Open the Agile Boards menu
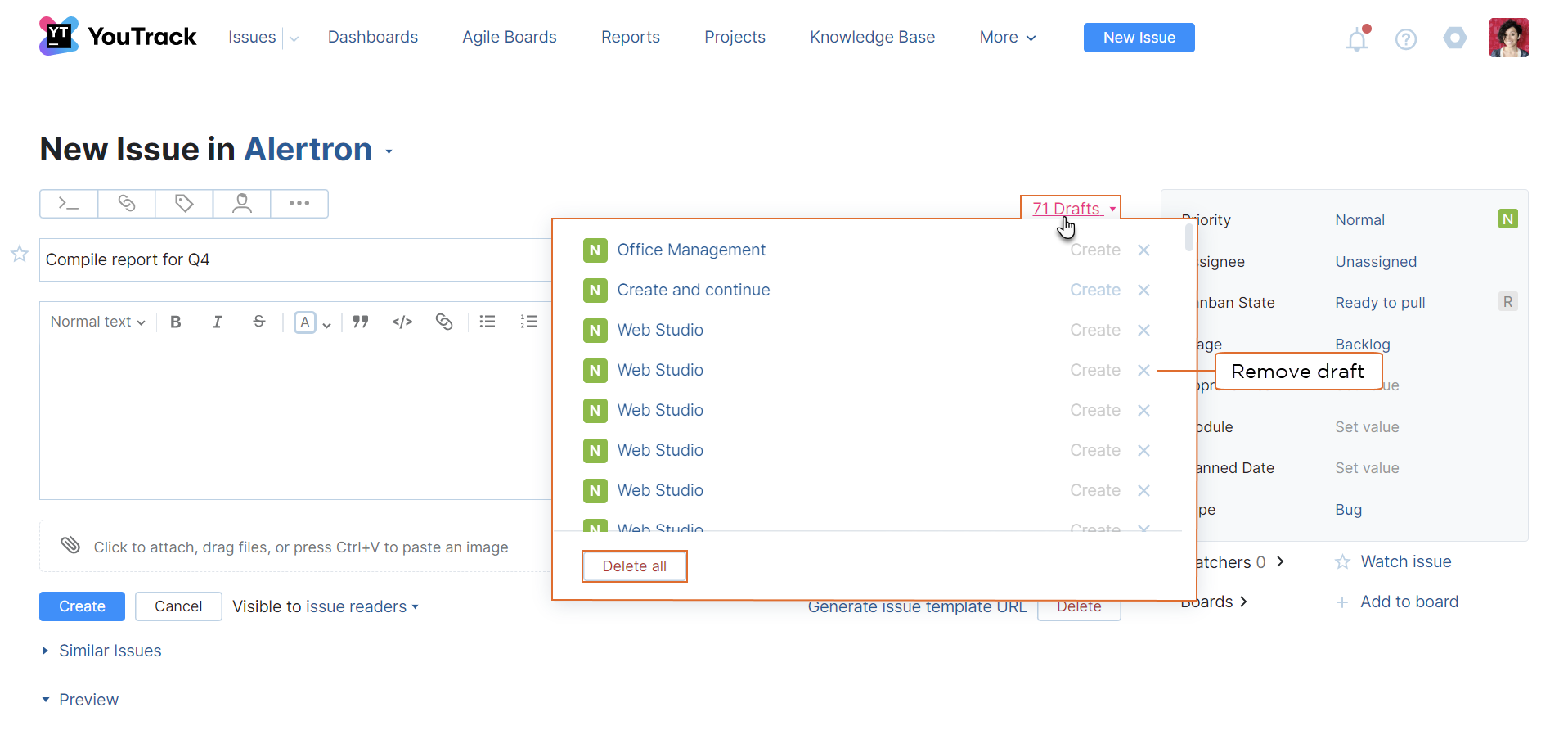1568x748 pixels. pyautogui.click(x=509, y=37)
